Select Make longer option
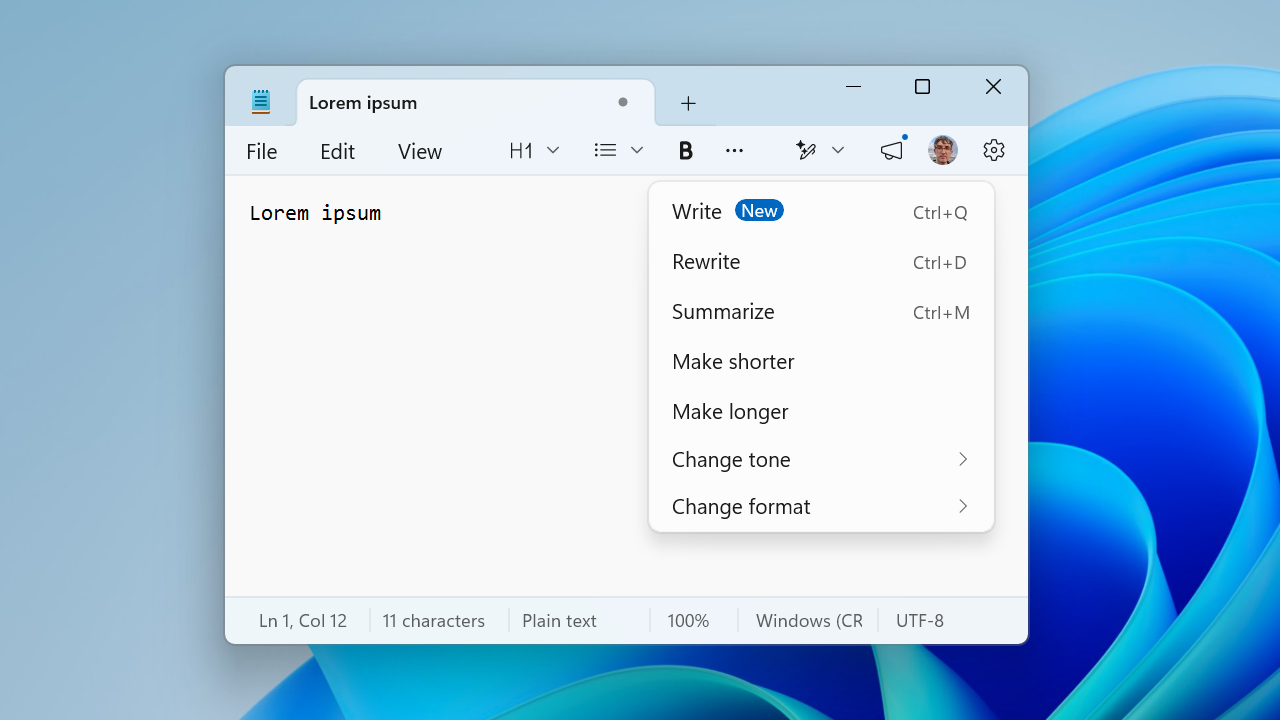 point(821,411)
